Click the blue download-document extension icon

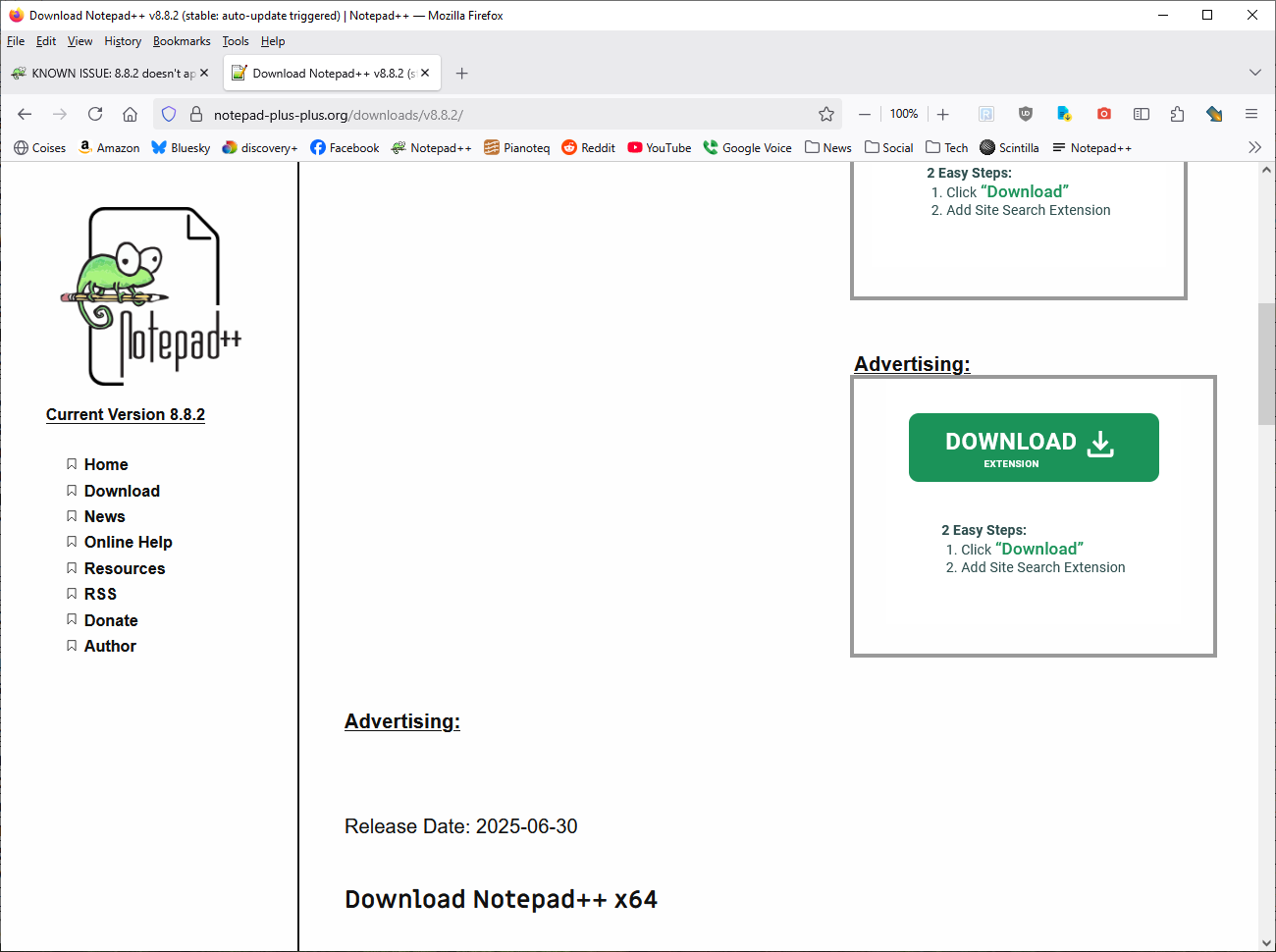click(1064, 114)
